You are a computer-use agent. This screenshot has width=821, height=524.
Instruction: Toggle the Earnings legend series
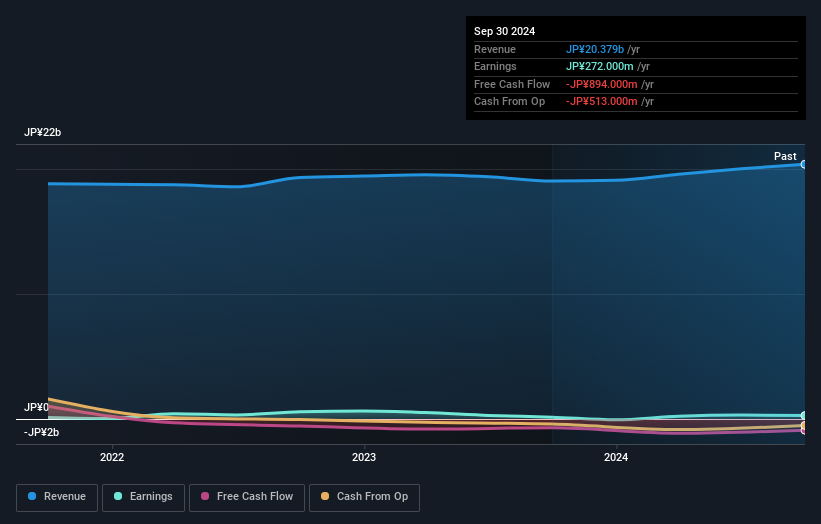click(x=143, y=497)
